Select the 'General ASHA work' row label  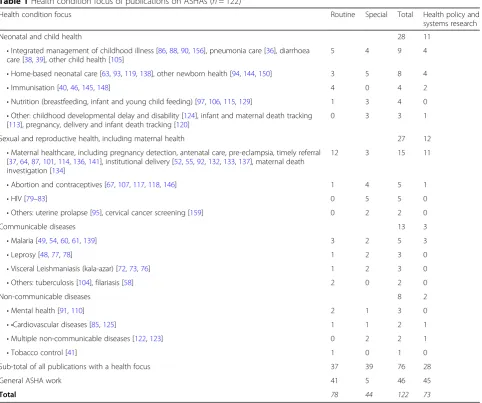pos(31,381)
